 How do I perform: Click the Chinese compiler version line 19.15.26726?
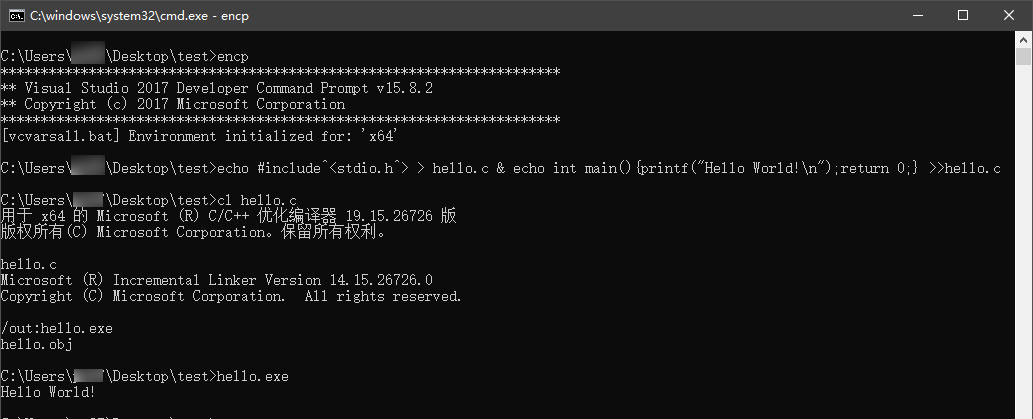click(228, 216)
